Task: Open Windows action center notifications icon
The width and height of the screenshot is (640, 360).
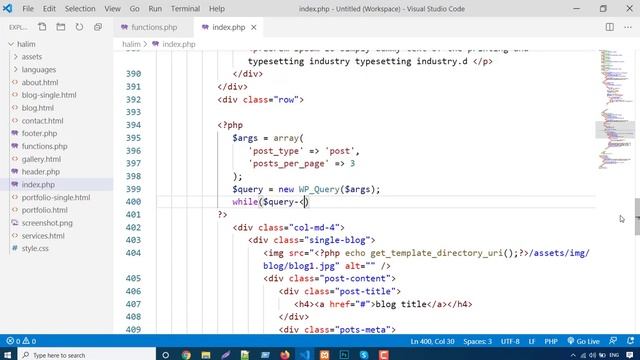Action: pos(630,355)
